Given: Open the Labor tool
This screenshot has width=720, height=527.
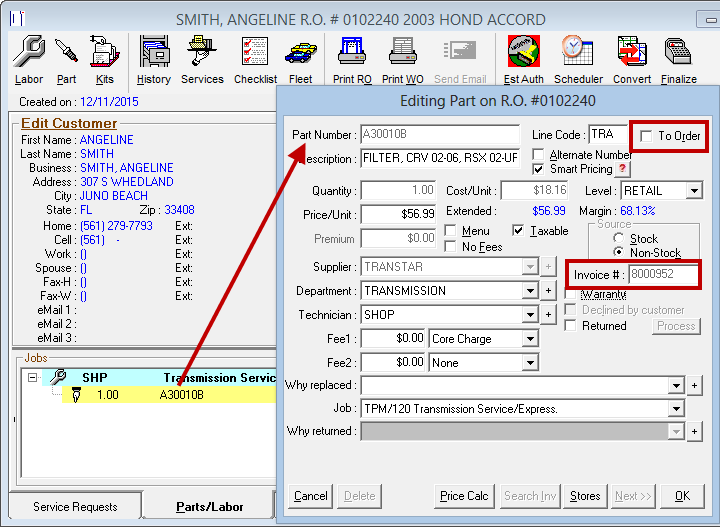Looking at the screenshot, I should tap(29, 59).
